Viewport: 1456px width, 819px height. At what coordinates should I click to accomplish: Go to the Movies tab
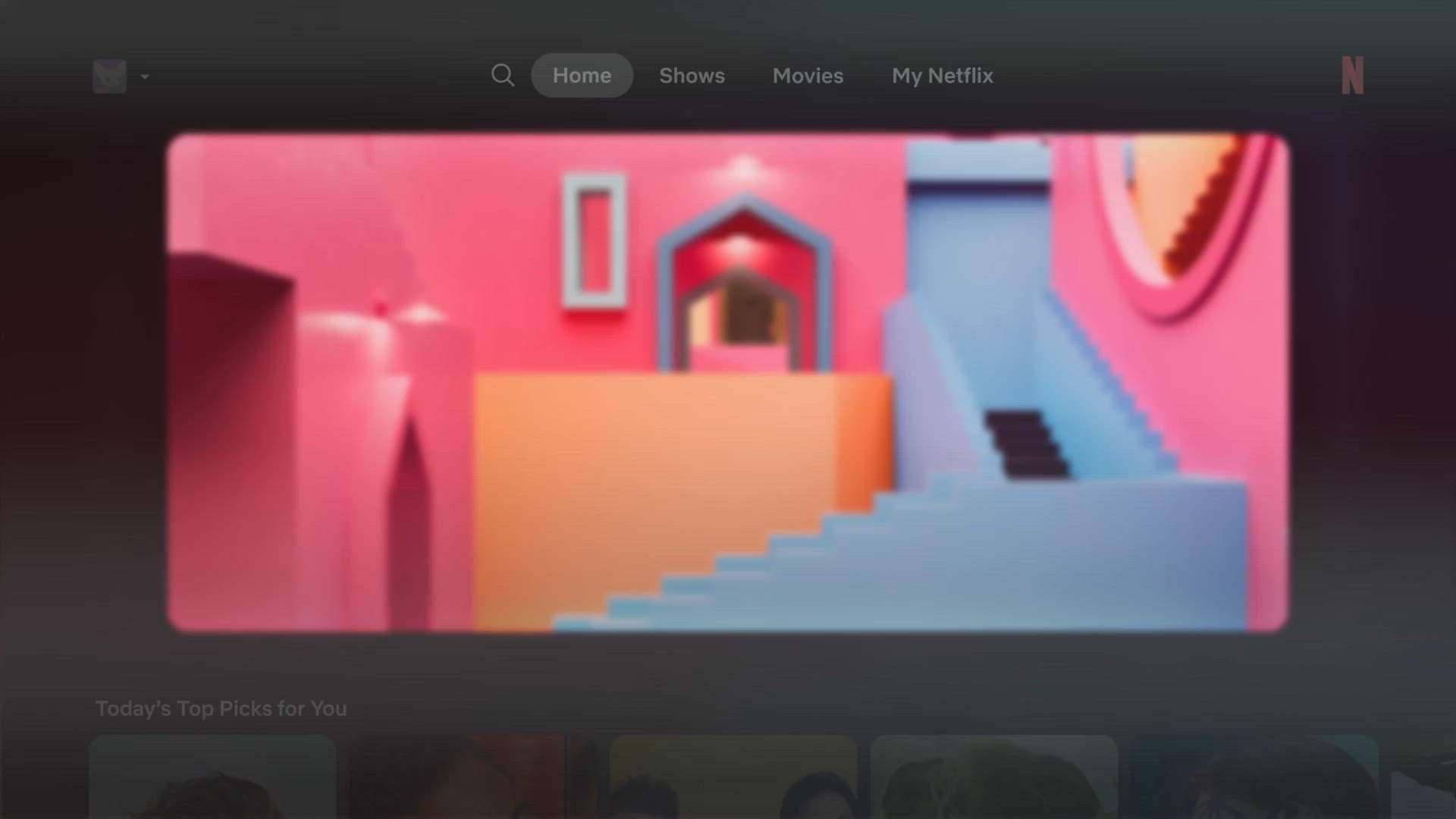tap(808, 76)
